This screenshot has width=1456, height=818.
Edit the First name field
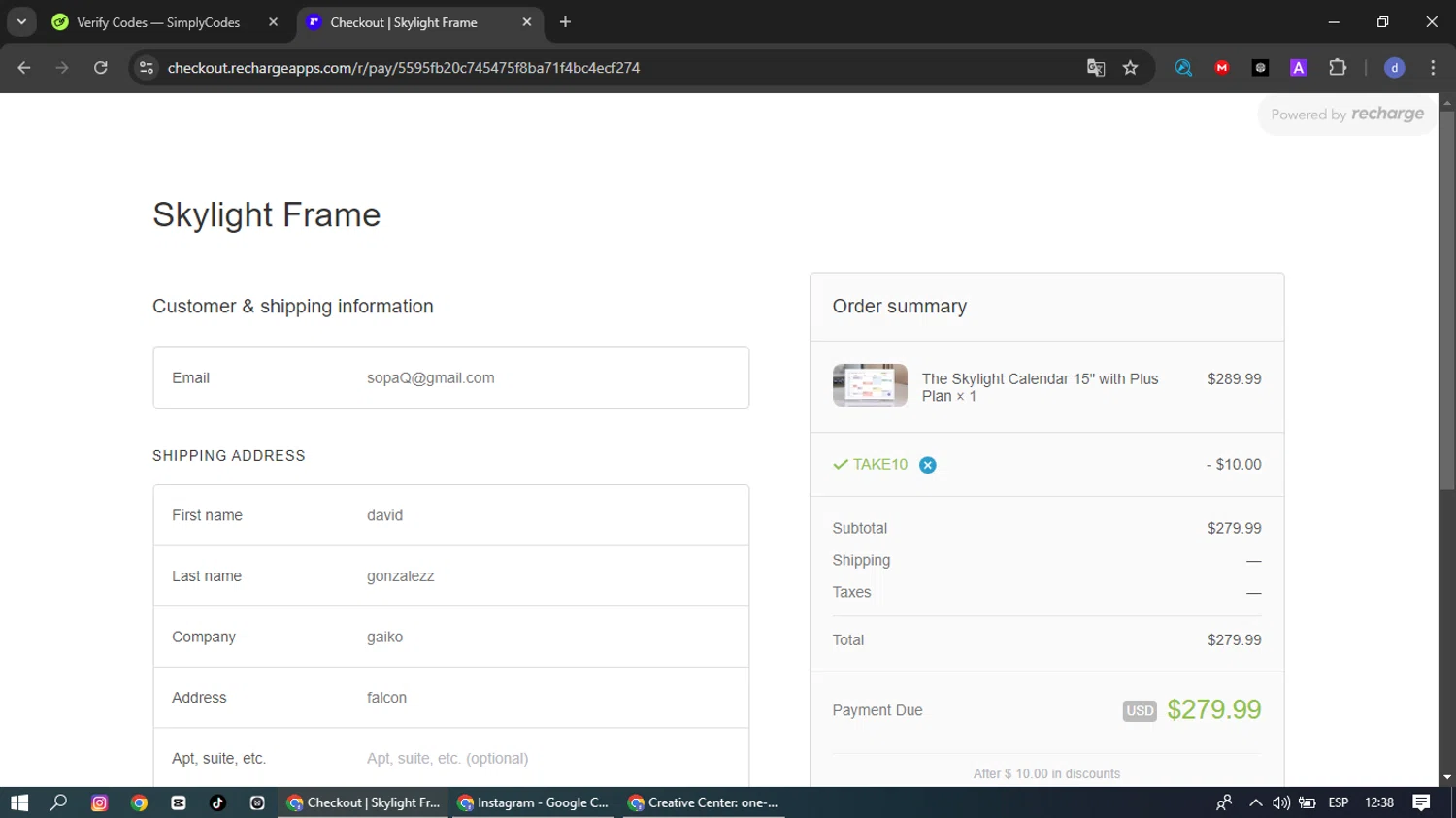(x=450, y=515)
